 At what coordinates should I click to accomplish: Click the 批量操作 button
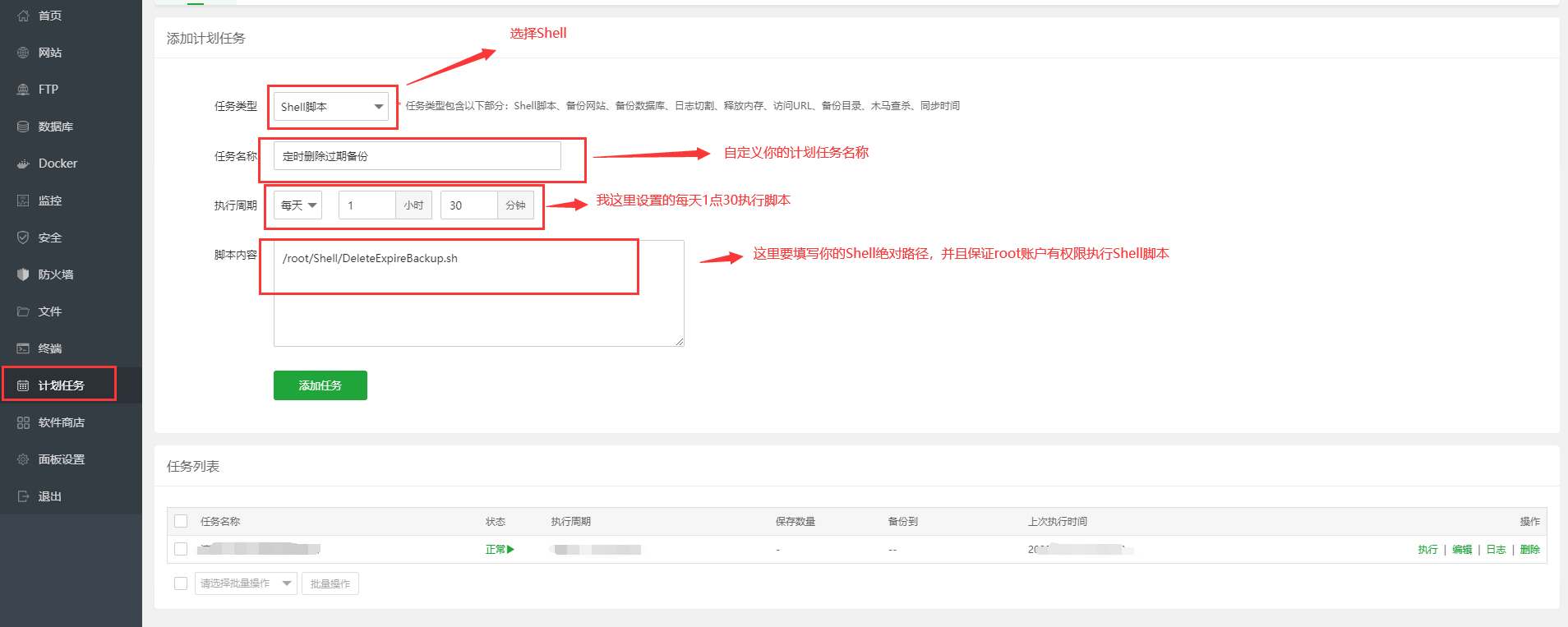coord(330,583)
